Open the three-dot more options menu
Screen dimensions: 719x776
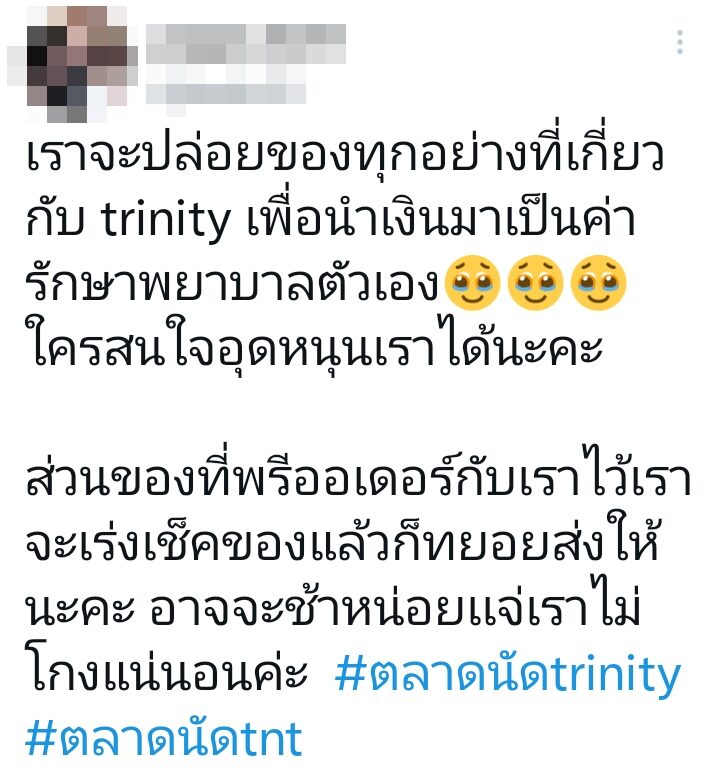[x=680, y=42]
